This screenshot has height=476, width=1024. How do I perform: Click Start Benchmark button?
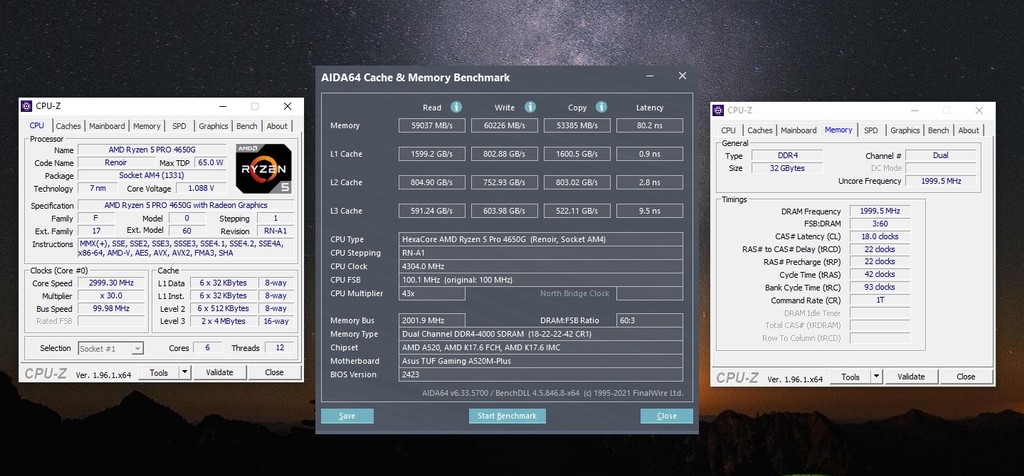click(507, 416)
